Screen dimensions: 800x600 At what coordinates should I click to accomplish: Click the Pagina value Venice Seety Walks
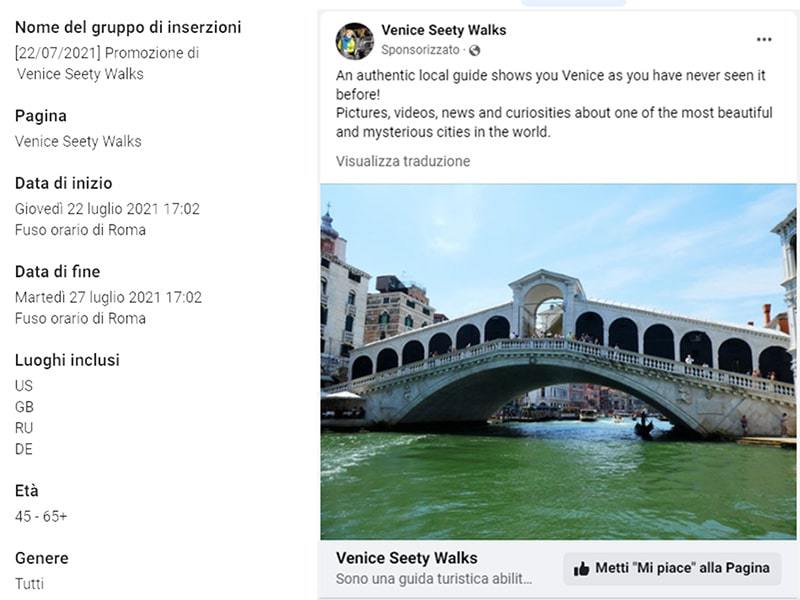78,141
